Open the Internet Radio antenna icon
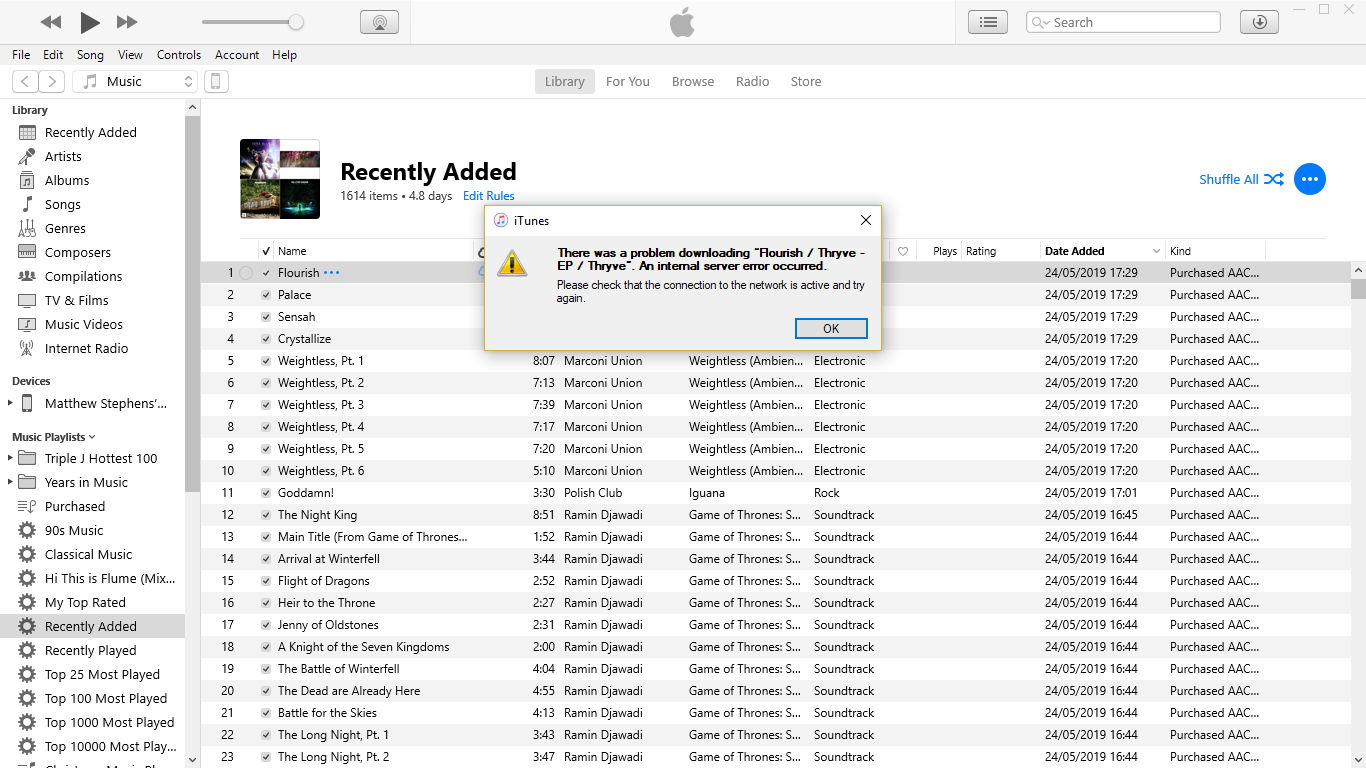 point(27,348)
